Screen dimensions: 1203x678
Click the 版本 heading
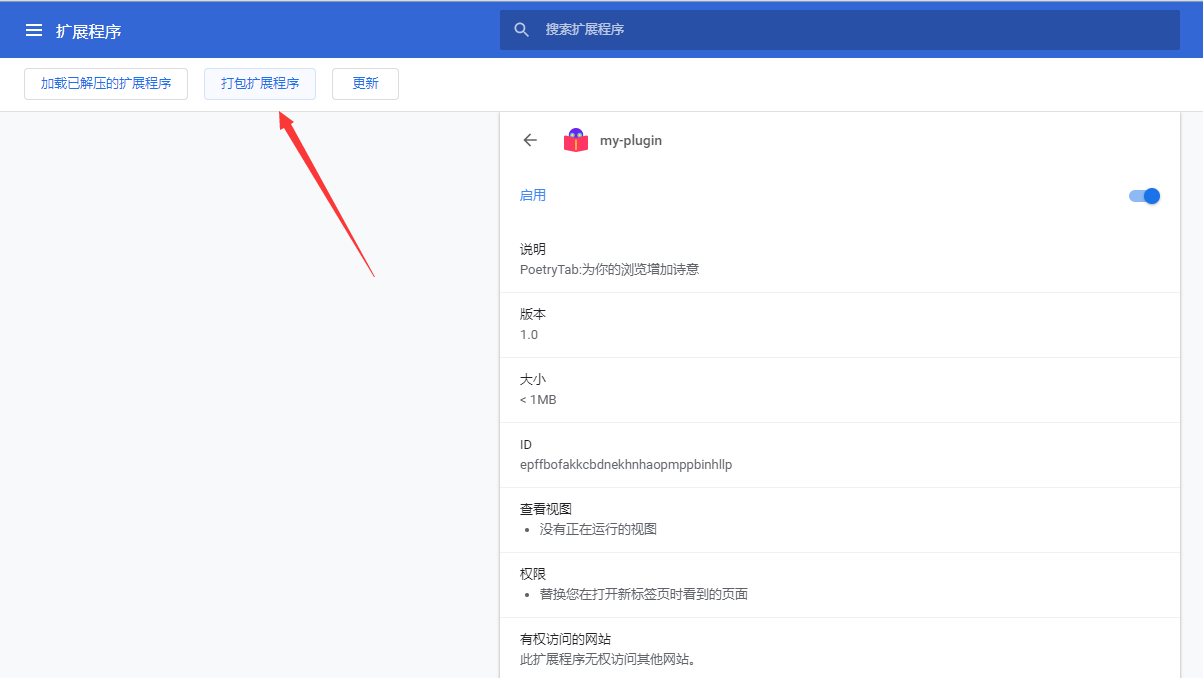click(533, 314)
